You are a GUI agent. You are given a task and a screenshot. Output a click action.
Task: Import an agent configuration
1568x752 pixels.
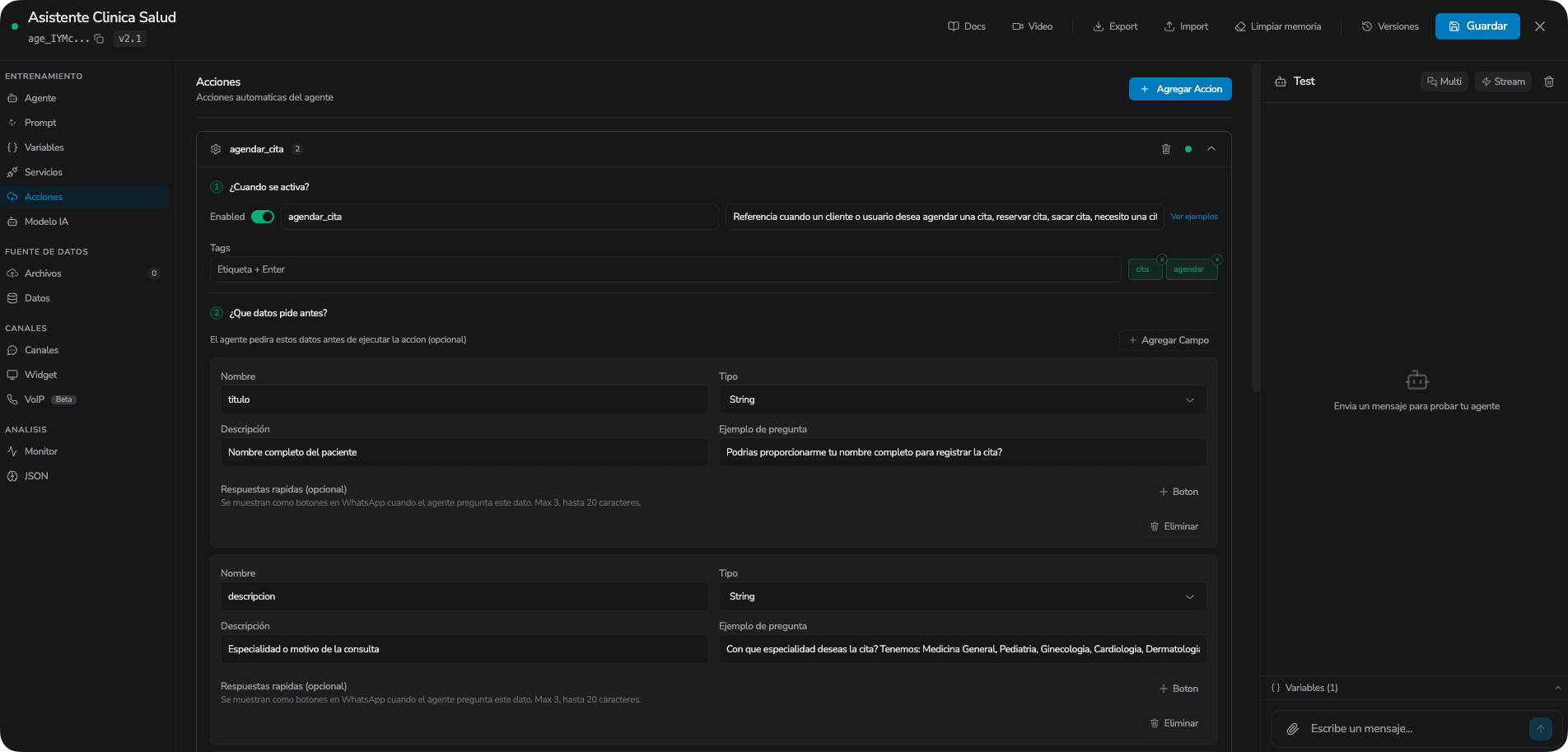tap(1186, 26)
